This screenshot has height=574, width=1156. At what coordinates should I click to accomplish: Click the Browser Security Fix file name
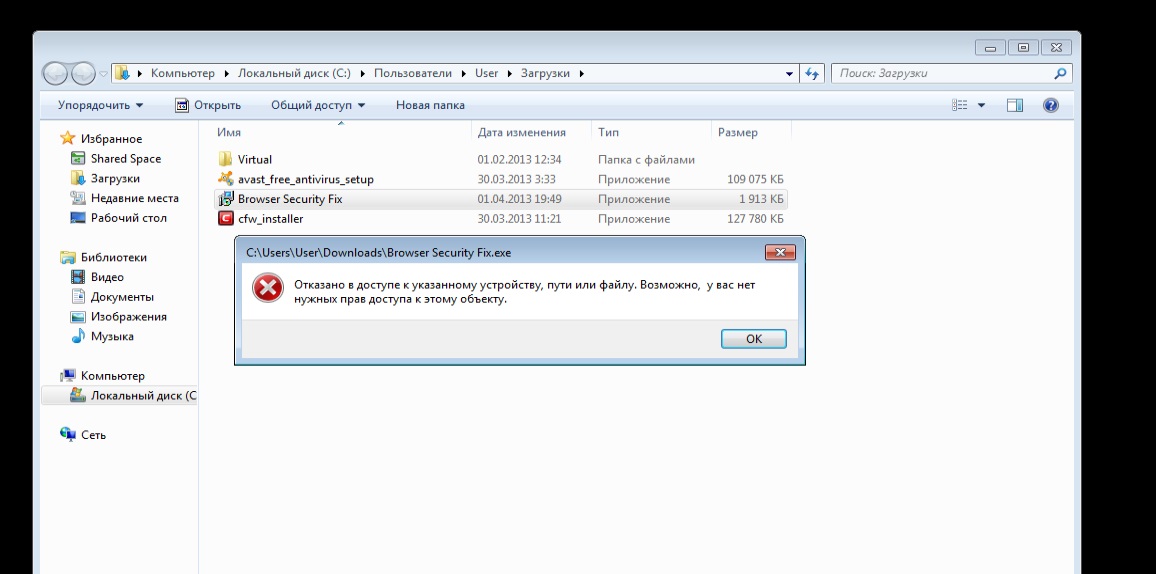tap(290, 199)
